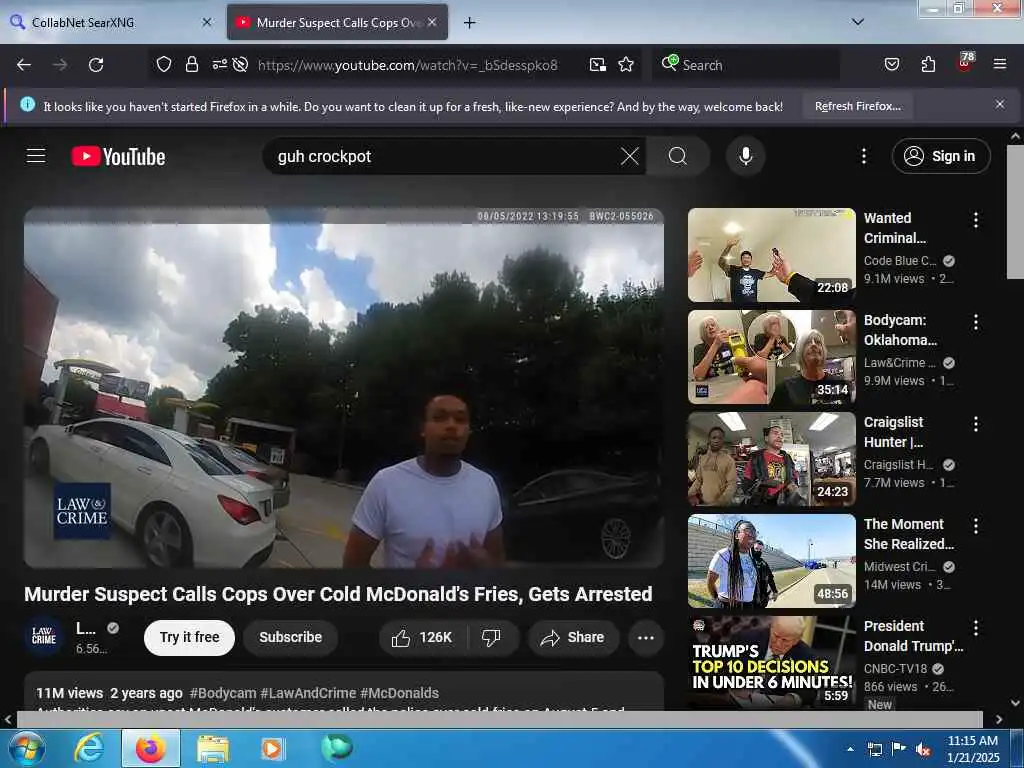The image size is (1024, 768).
Task: Open options for Wanted Criminal video
Action: tap(976, 220)
